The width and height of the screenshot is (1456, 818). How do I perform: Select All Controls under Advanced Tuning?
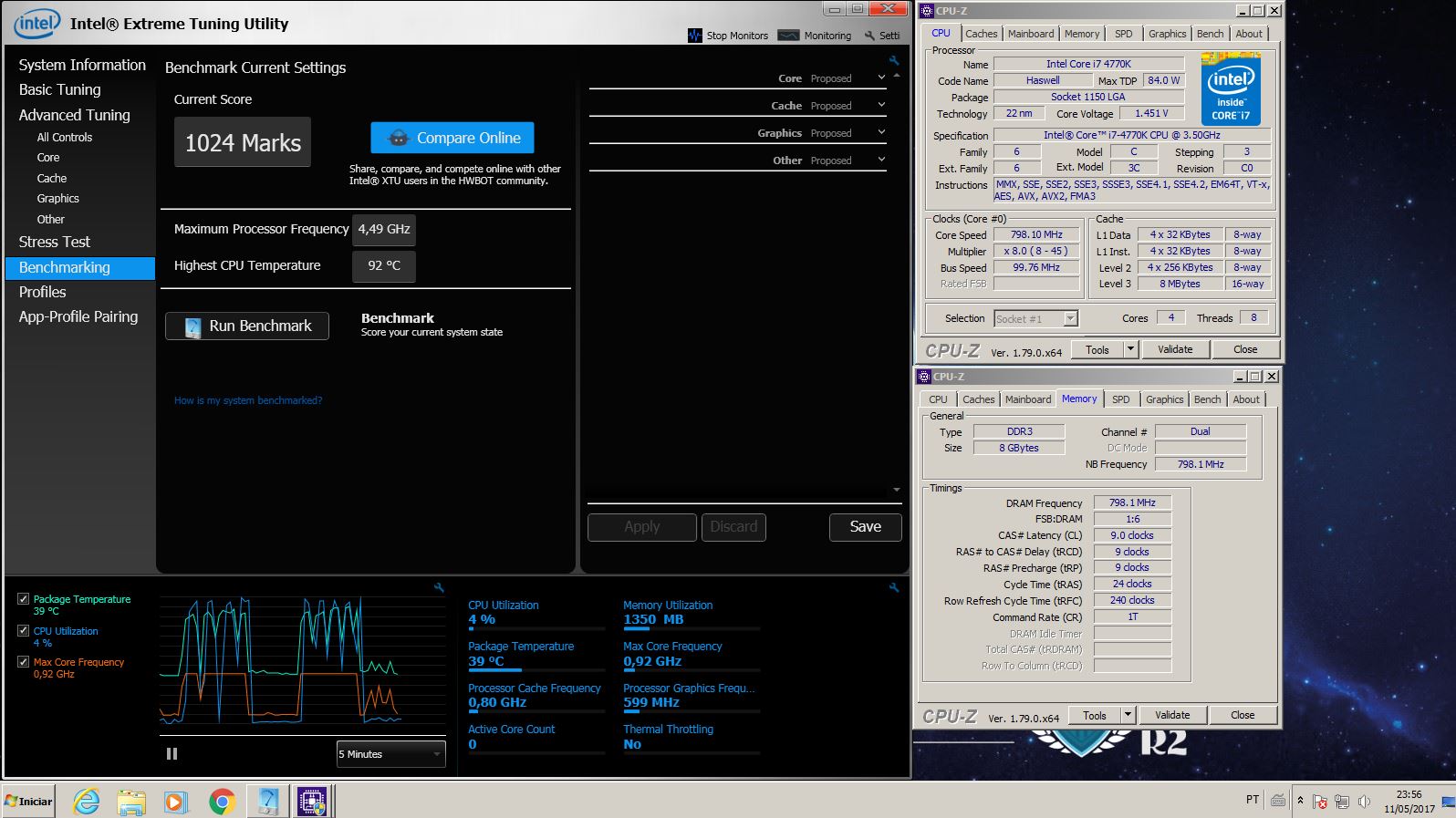[x=65, y=138]
